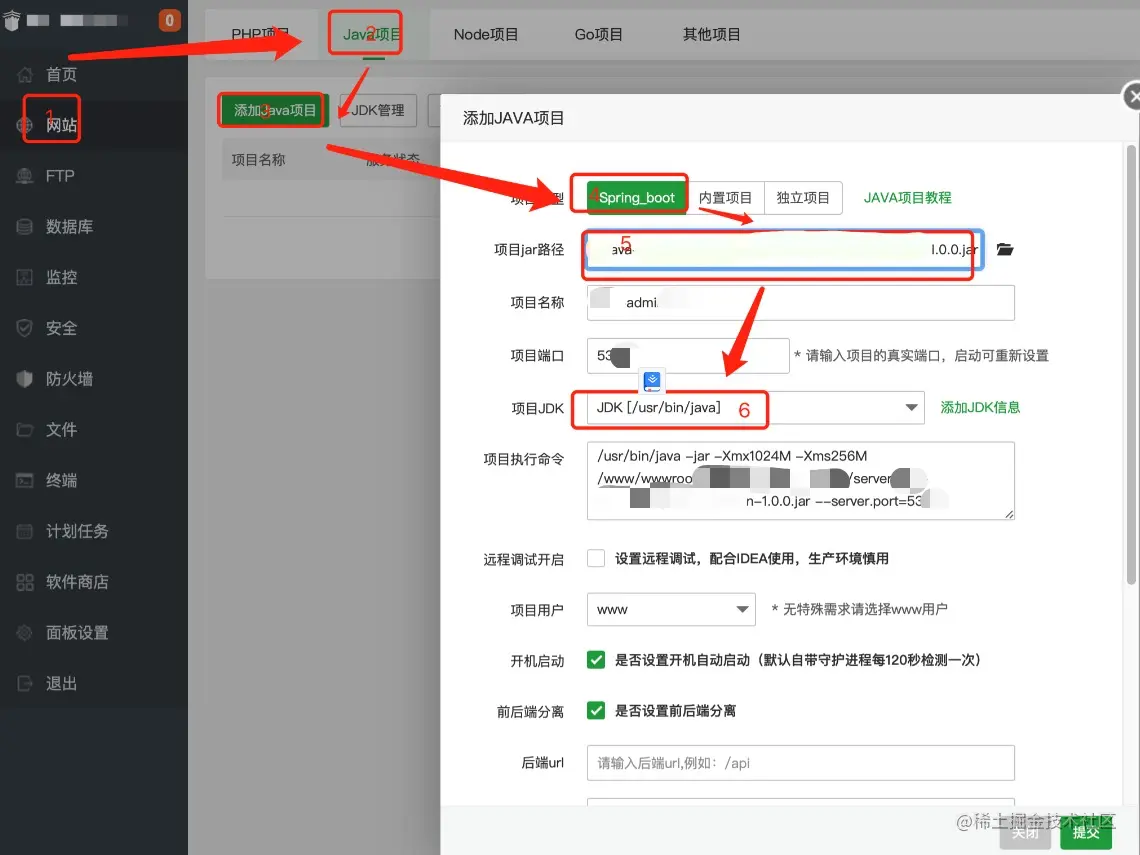1140x855 pixels.
Task: Select the Spring_boot project type
Action: [636, 198]
